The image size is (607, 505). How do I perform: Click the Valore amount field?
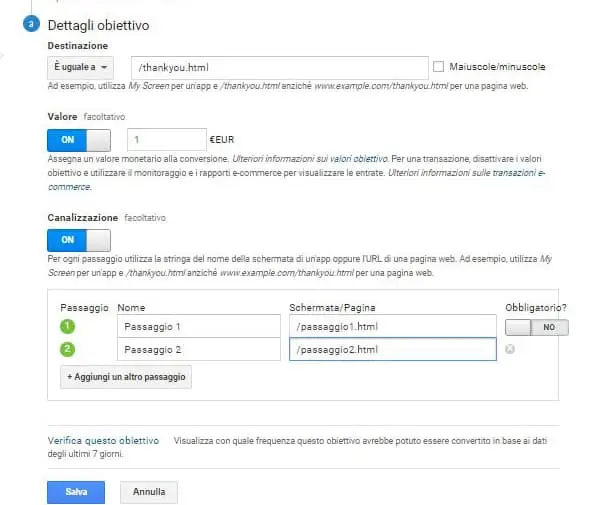[x=167, y=140]
